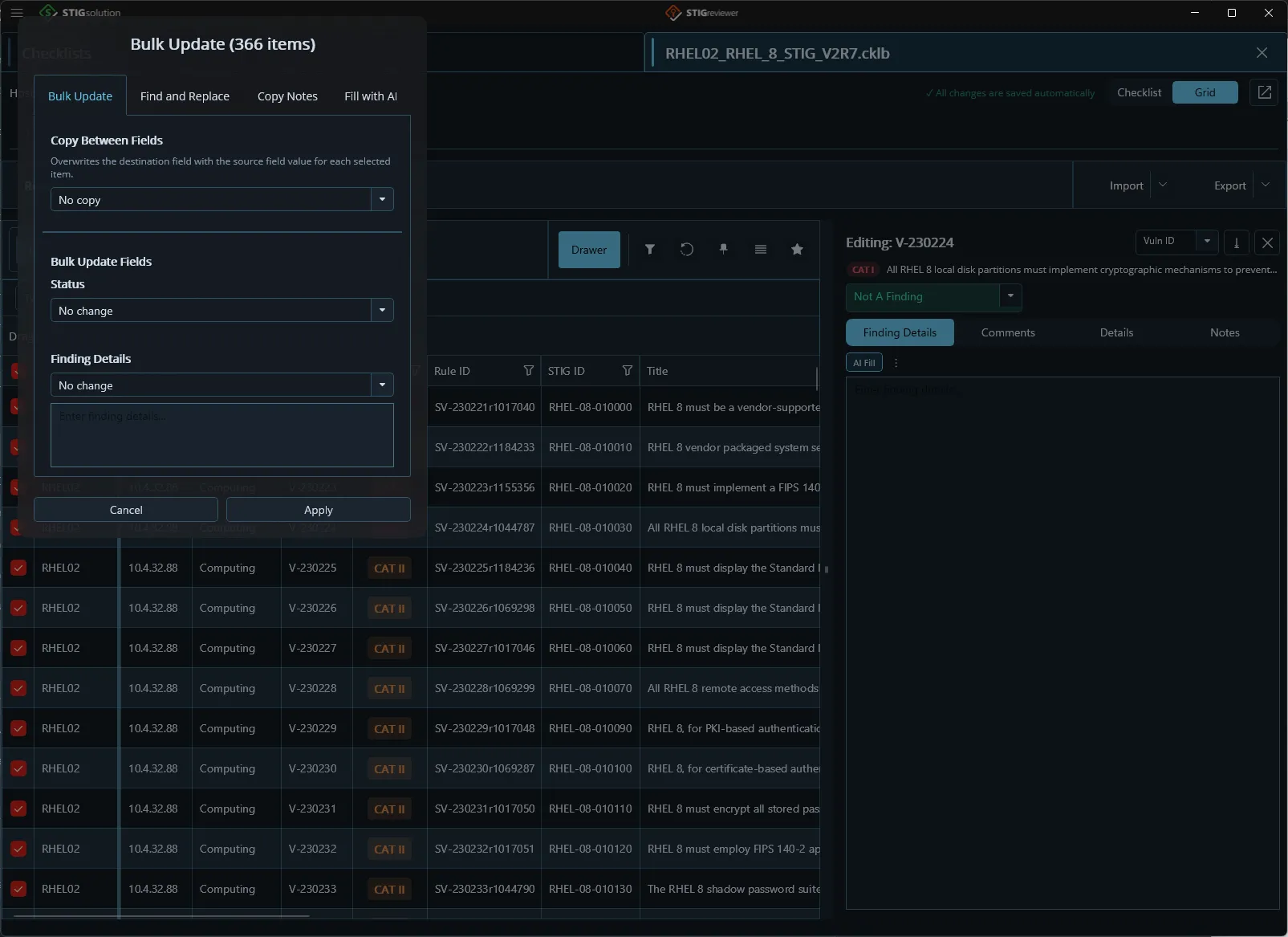Click the pin icon in grid toolbar
This screenshot has width=1288, height=937.
click(724, 250)
